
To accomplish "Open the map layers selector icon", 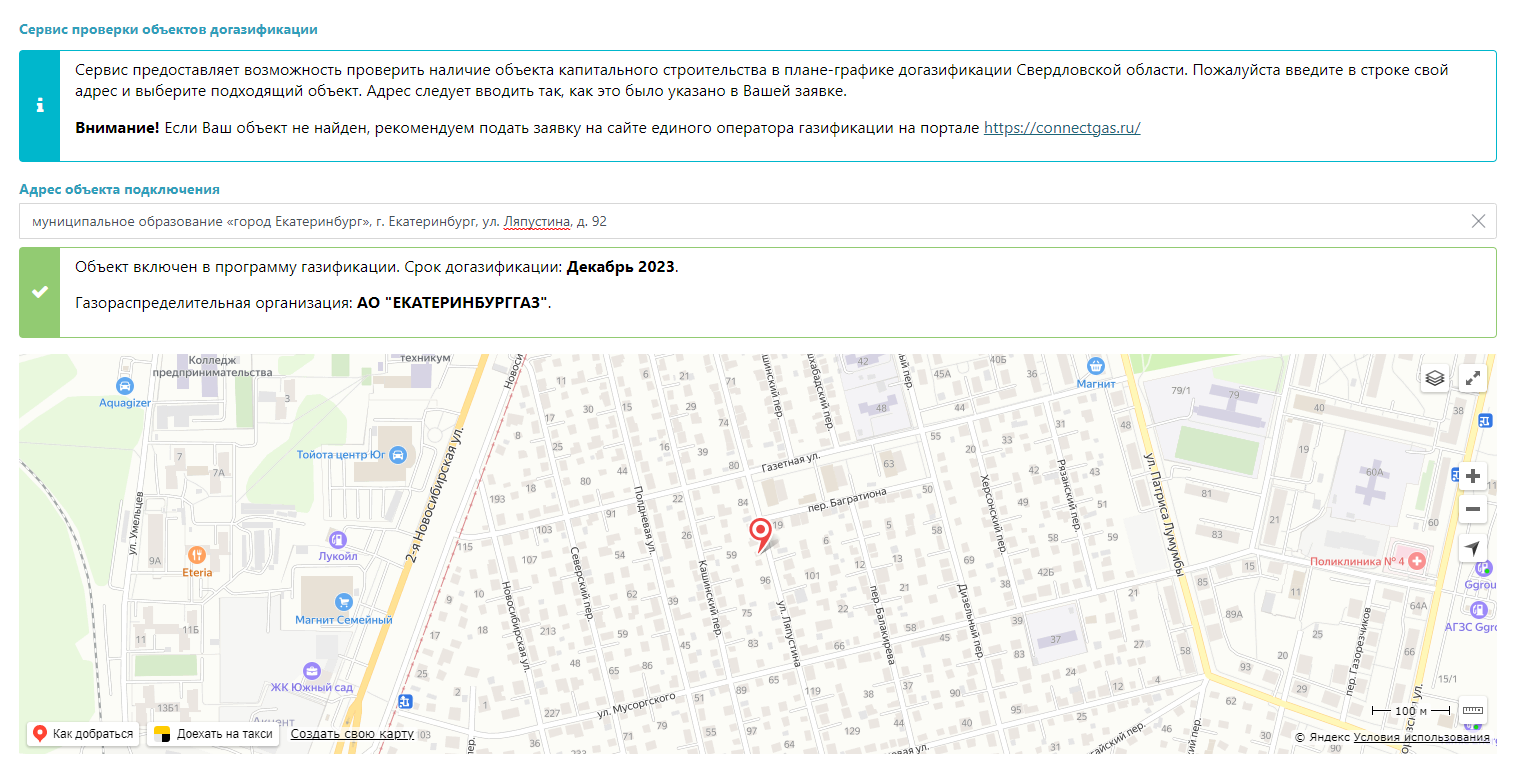I will (x=1434, y=378).
